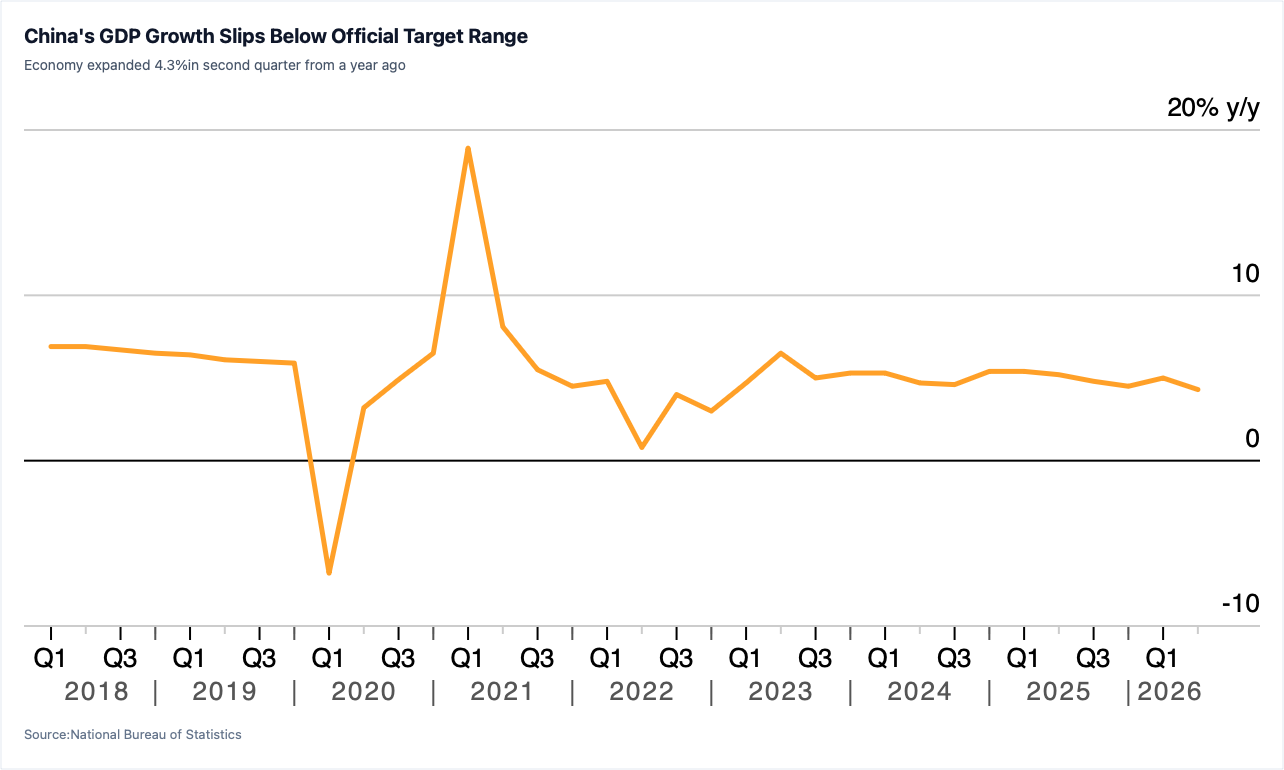Click the '20% y/y' axis label
1284x770 pixels.
pos(1213,109)
